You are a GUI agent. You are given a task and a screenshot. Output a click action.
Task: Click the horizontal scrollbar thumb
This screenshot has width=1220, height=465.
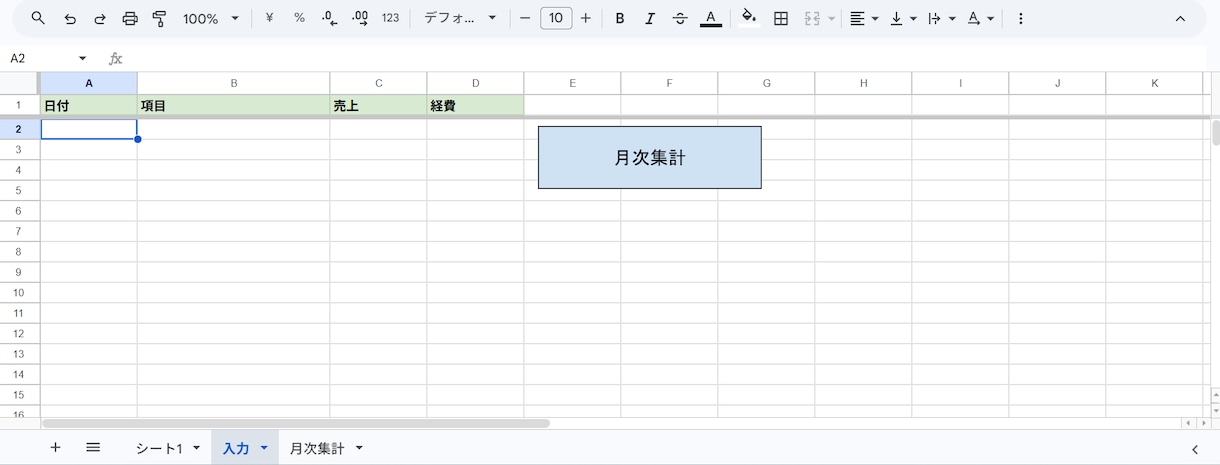[x=296, y=423]
